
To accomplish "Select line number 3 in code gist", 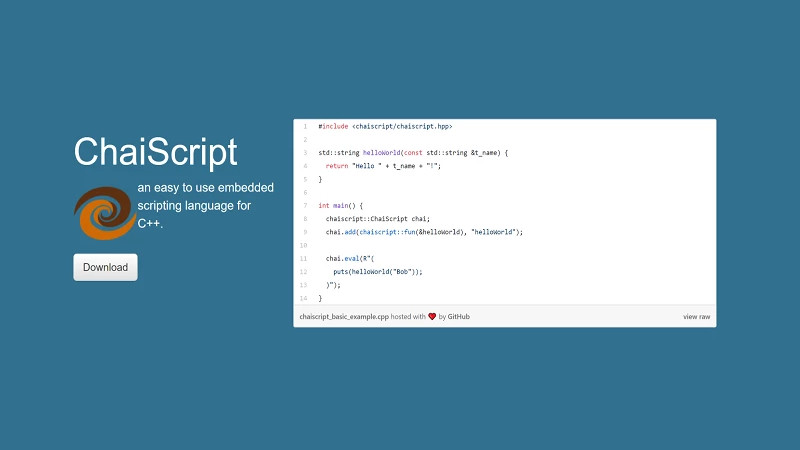I will click(x=304, y=153).
